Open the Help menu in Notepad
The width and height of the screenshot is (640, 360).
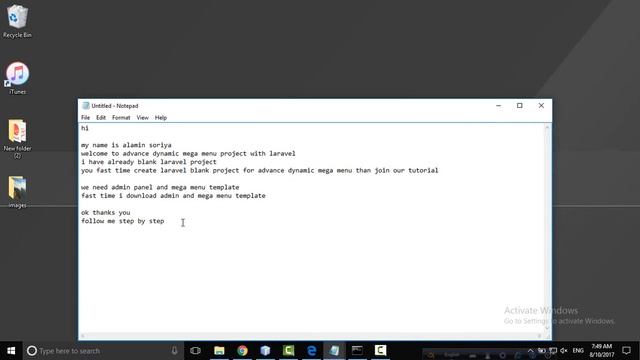coord(161,118)
